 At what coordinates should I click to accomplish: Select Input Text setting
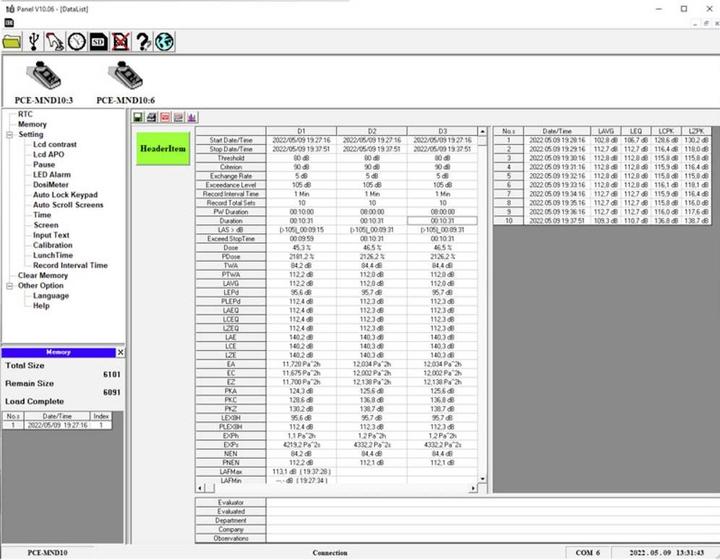[51, 235]
